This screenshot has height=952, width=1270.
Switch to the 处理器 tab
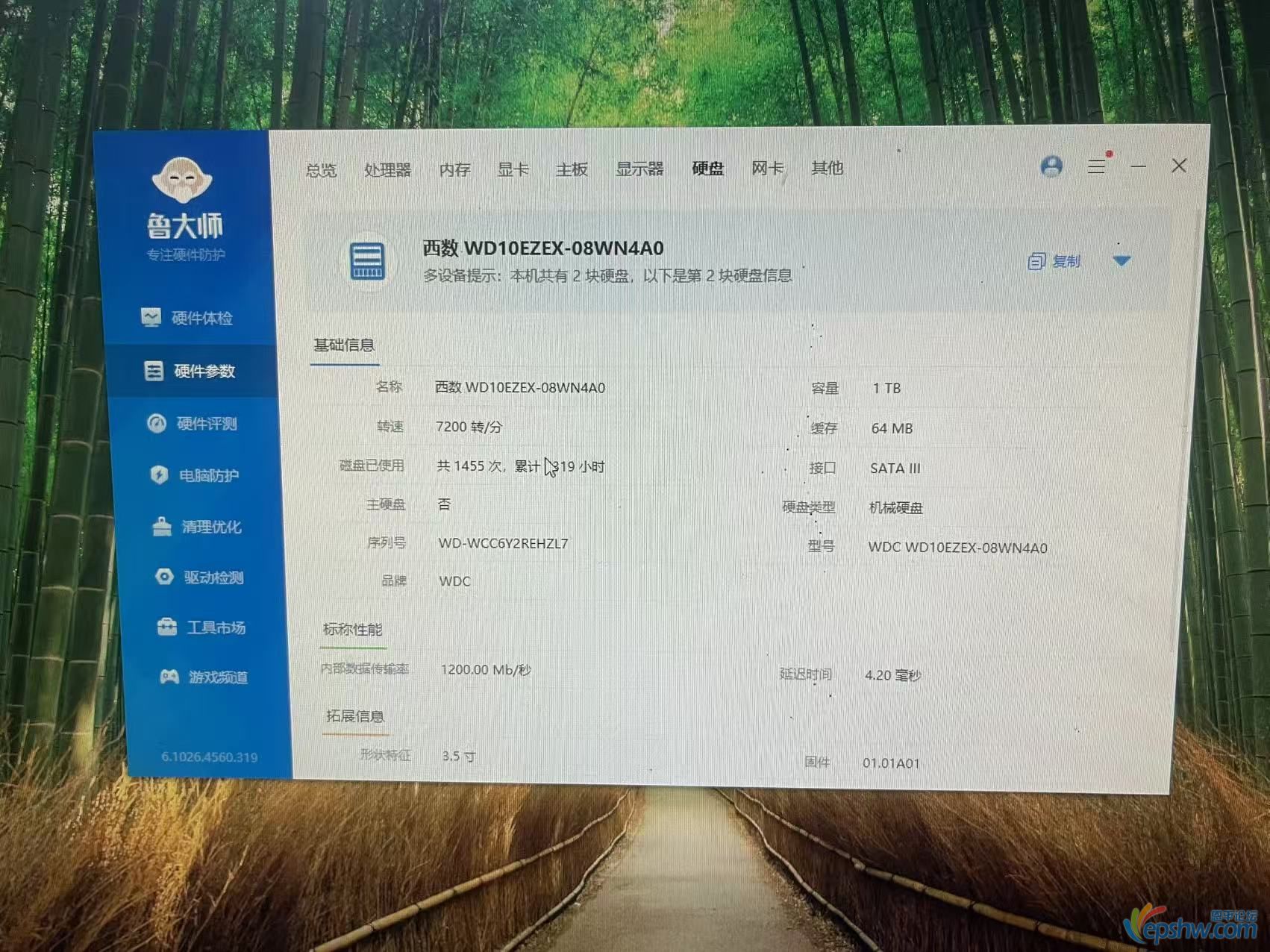(x=387, y=170)
